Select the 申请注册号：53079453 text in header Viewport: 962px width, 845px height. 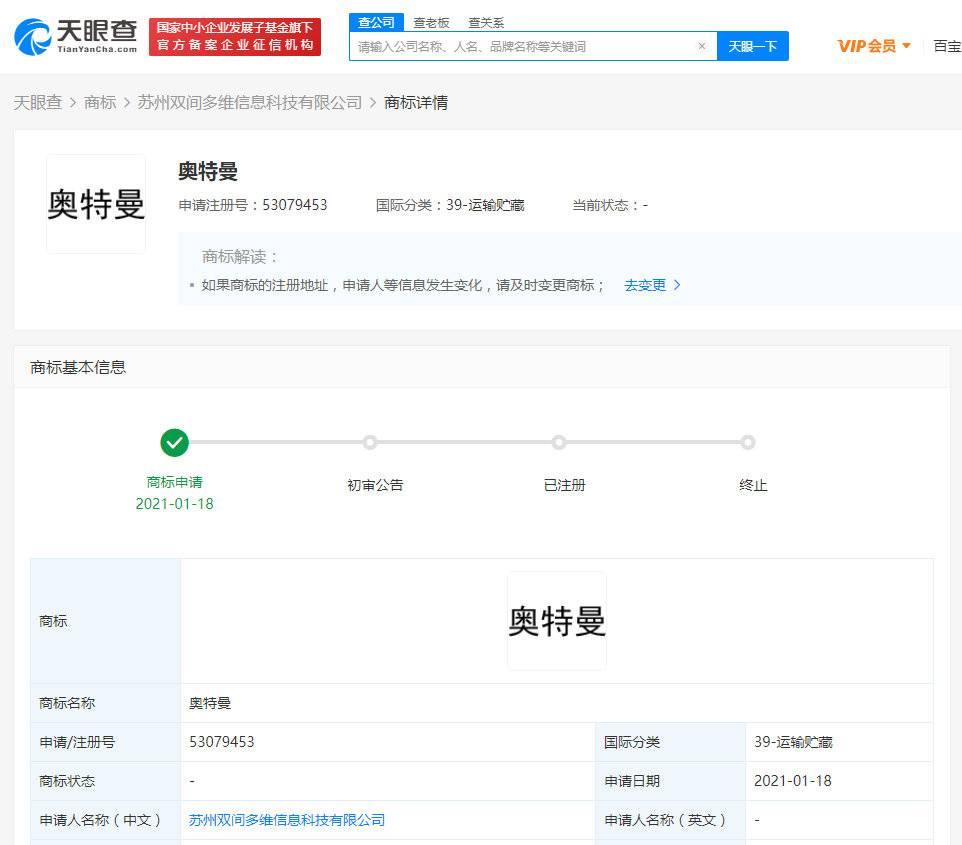[253, 205]
